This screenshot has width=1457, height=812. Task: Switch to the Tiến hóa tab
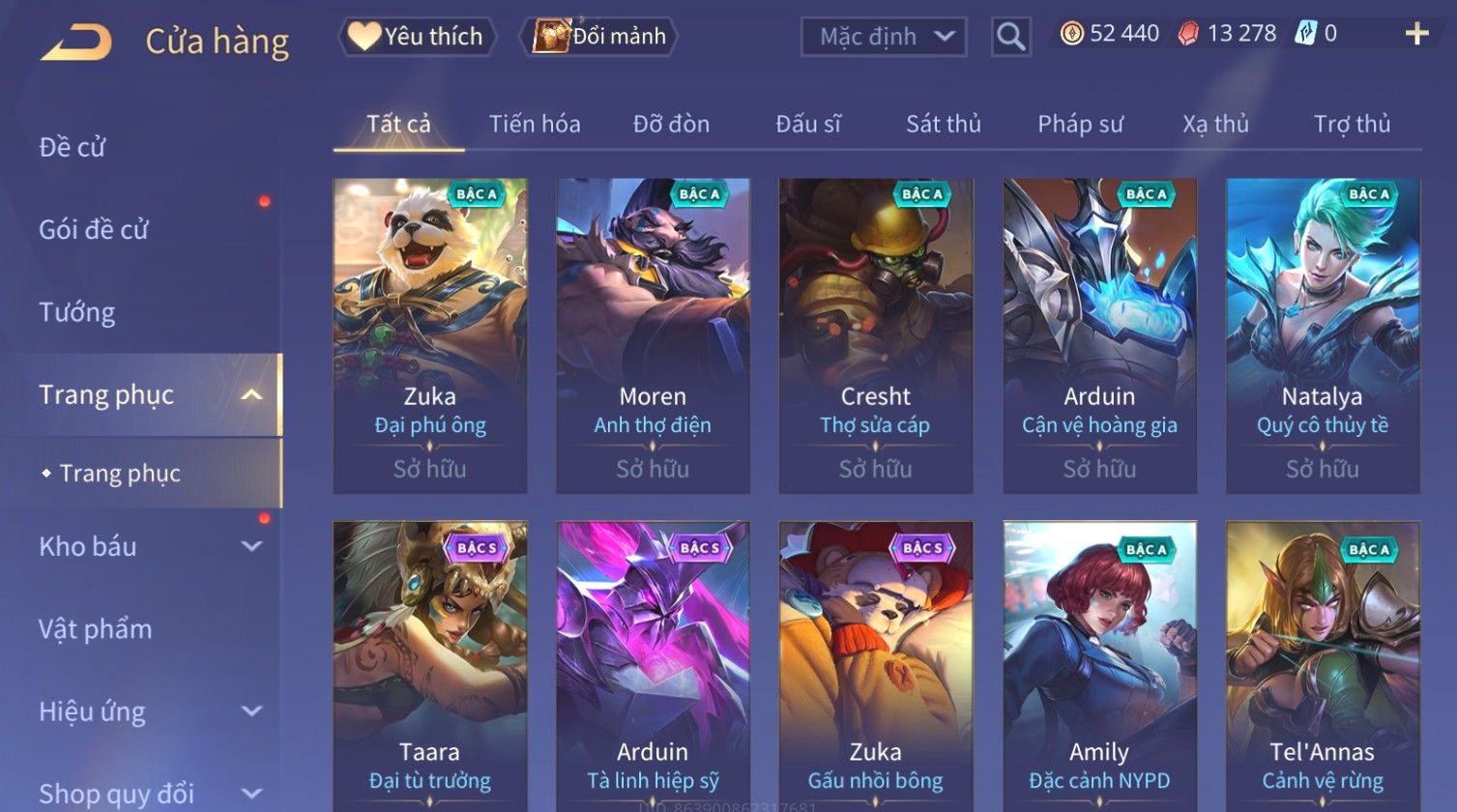[535, 124]
